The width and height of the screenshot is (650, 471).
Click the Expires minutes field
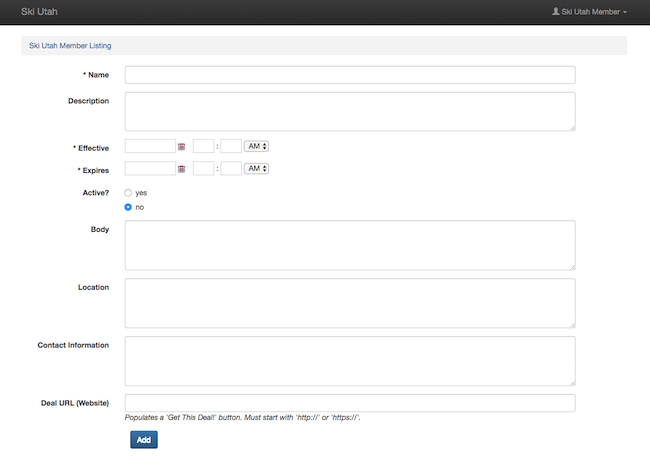[x=231, y=169]
